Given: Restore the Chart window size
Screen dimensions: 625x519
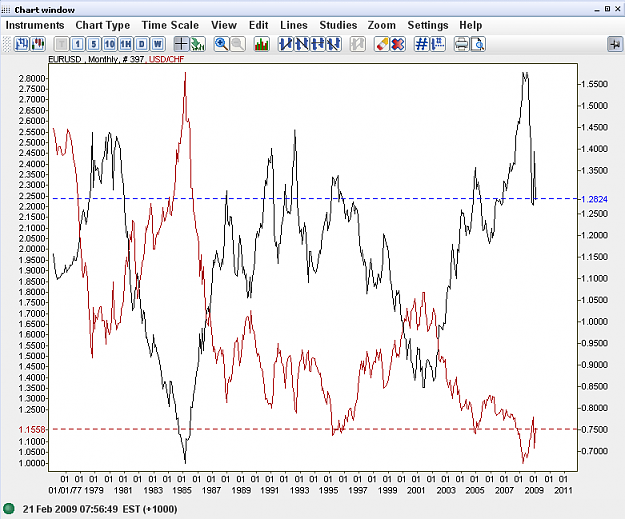Looking at the screenshot, I should click(607, 9).
